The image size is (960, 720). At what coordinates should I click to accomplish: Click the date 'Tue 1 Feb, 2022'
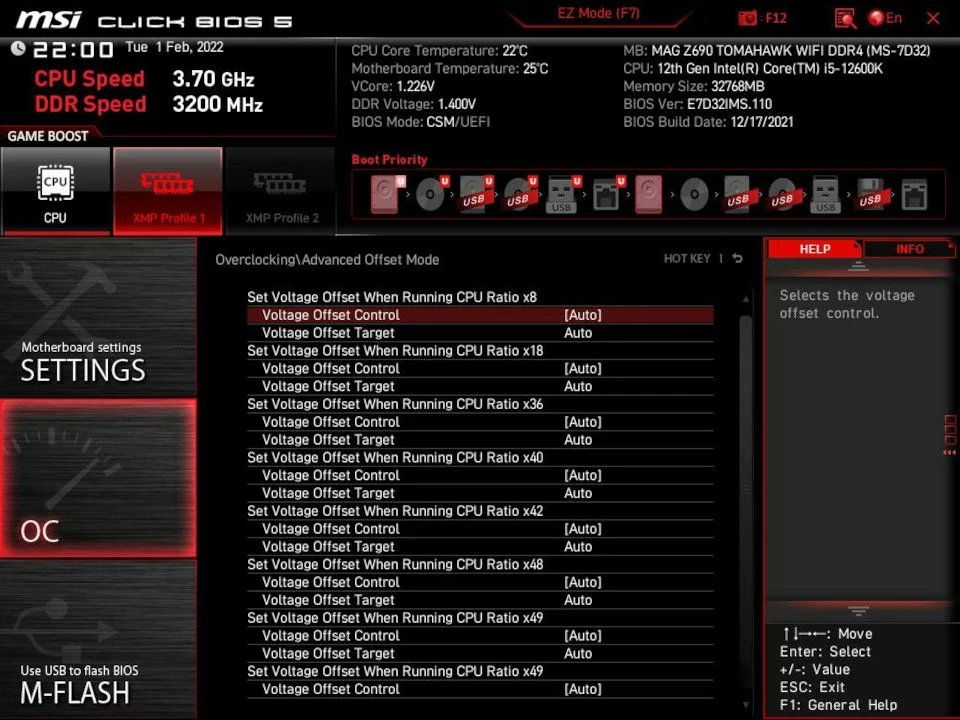[174, 47]
